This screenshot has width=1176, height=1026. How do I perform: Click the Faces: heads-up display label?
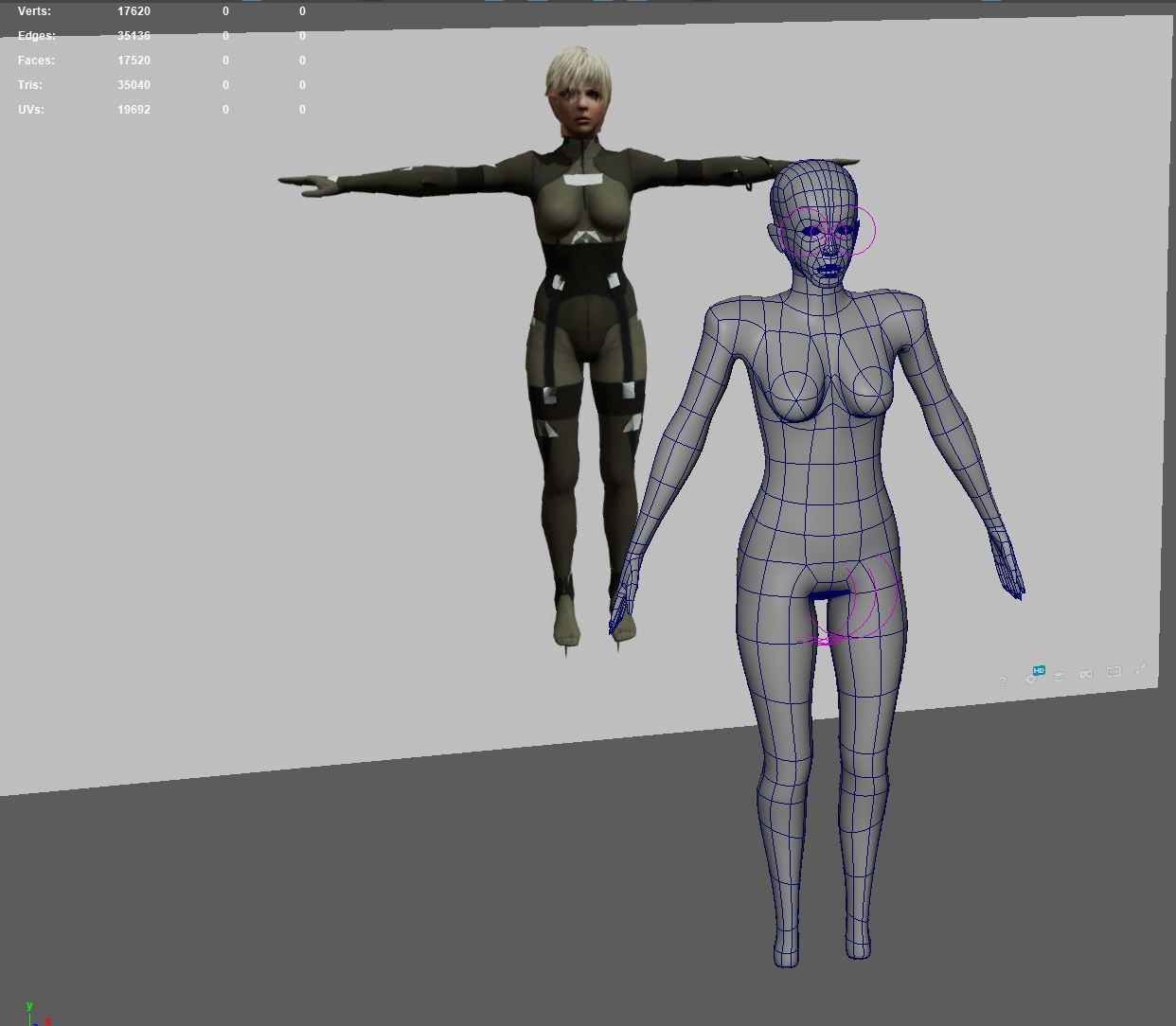click(36, 61)
